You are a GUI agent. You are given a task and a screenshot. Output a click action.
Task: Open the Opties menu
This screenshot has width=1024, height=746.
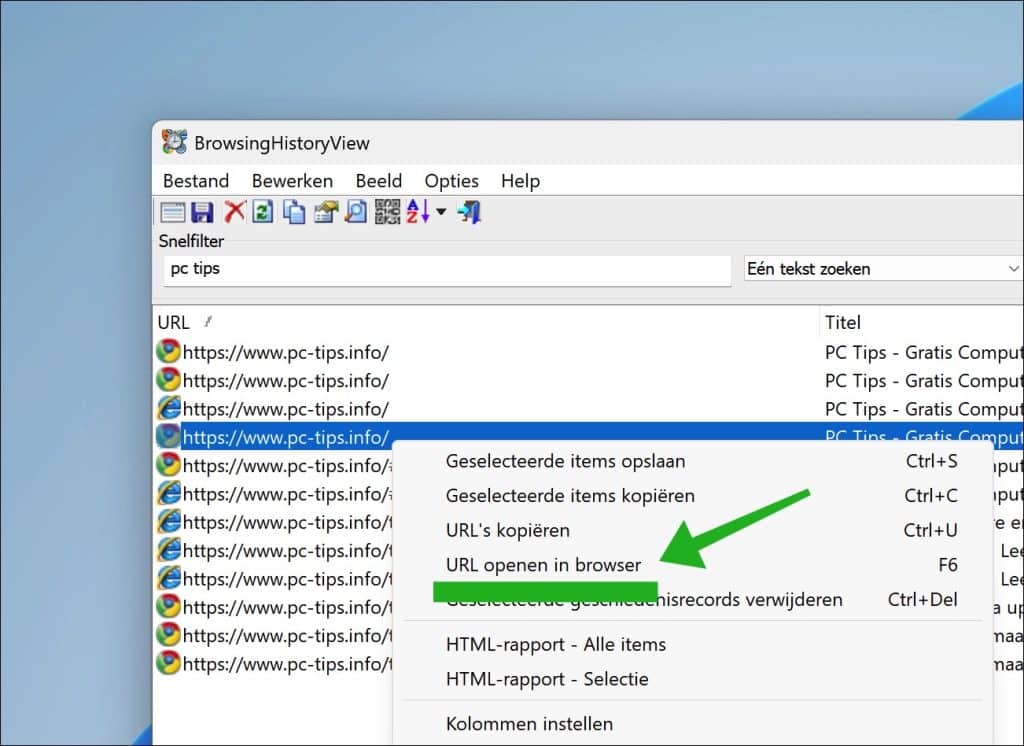pos(452,181)
